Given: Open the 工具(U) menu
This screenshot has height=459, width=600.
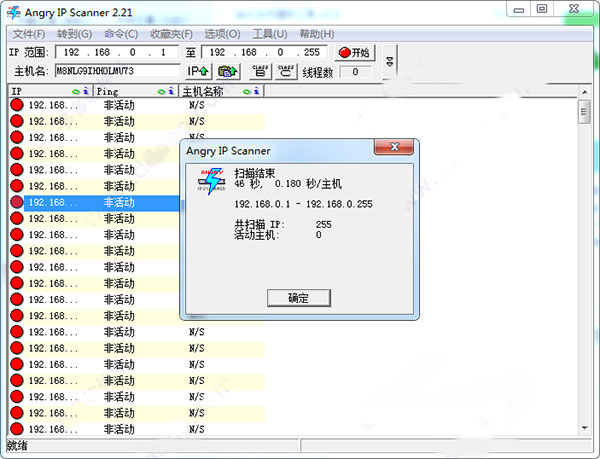Looking at the screenshot, I should [x=269, y=33].
